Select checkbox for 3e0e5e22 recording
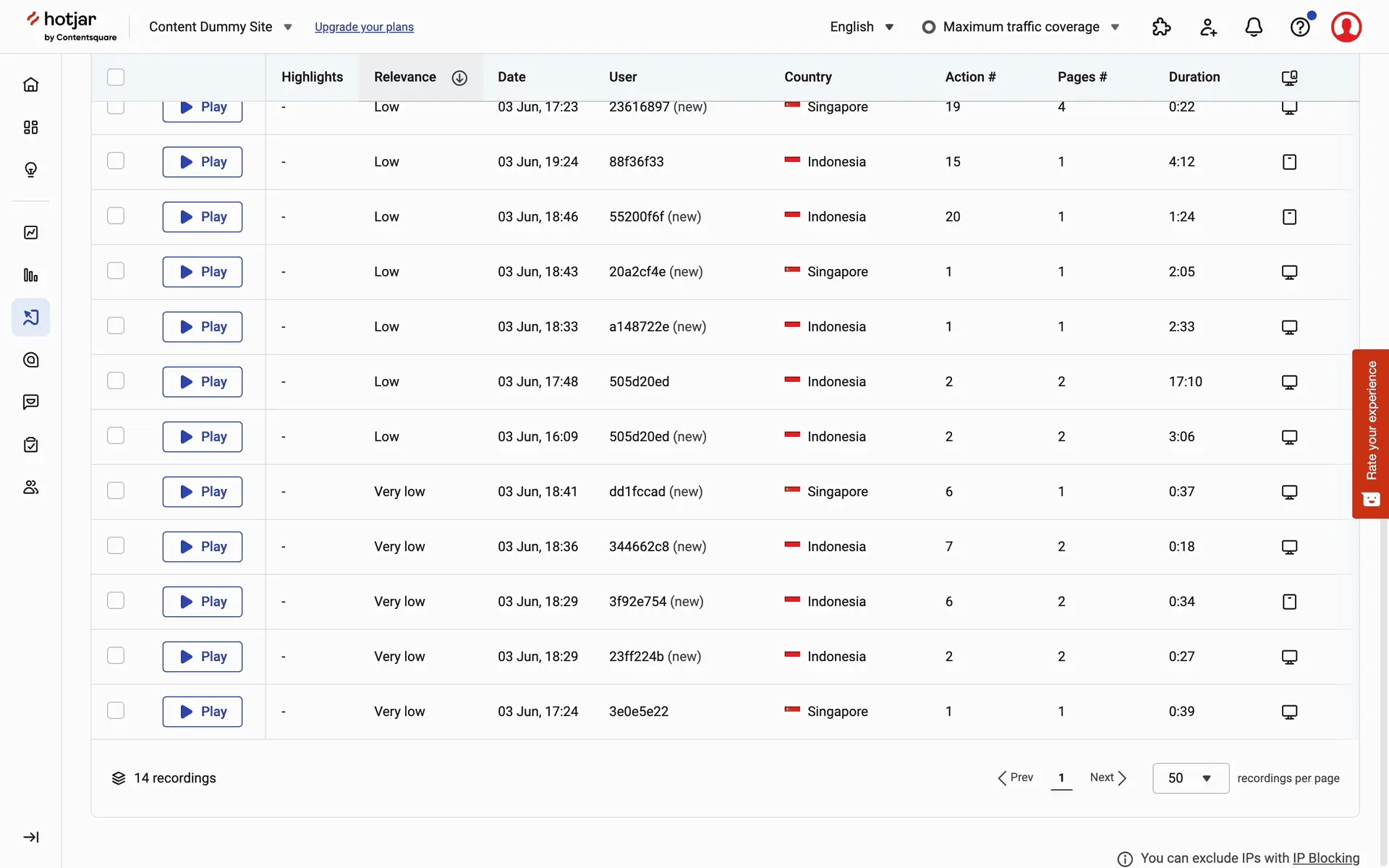The height and width of the screenshot is (868, 1389). (x=116, y=711)
